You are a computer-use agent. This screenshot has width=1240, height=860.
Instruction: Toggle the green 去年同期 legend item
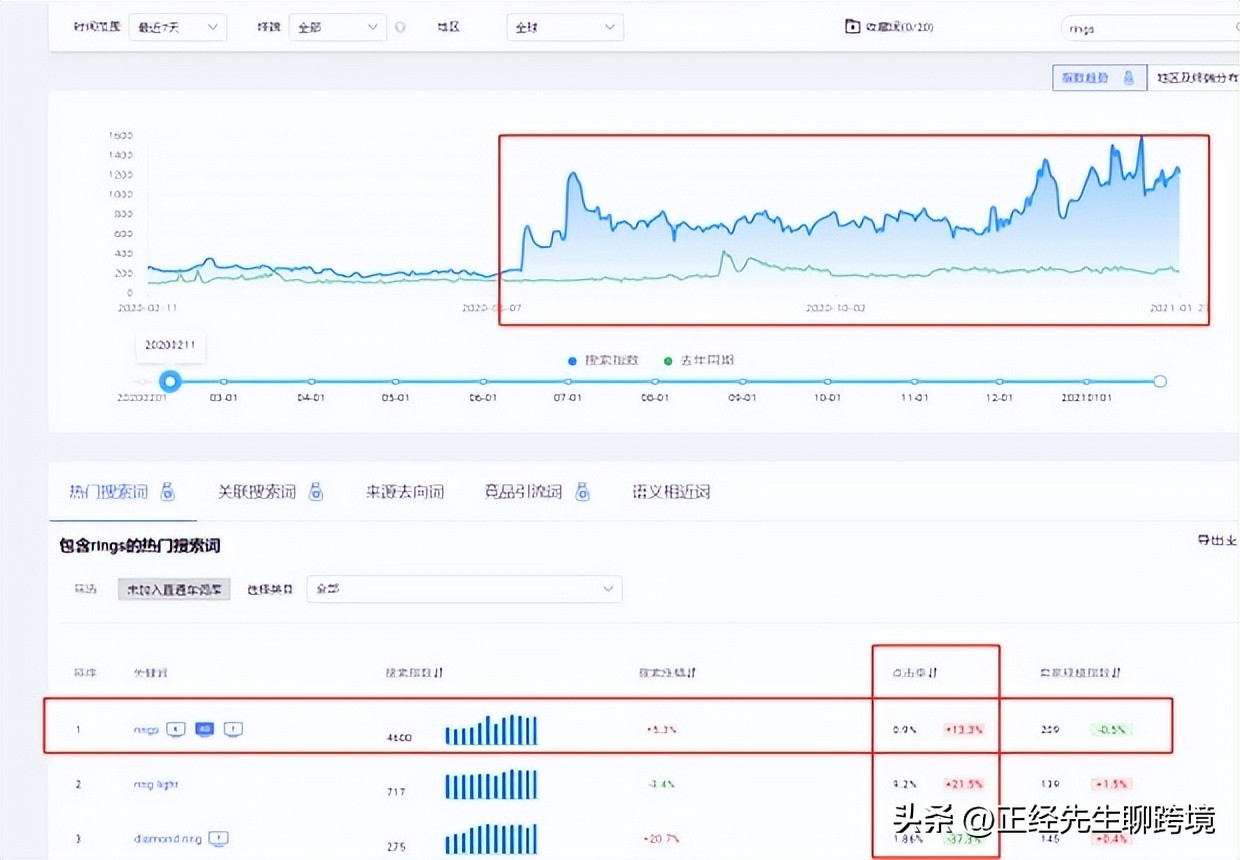click(x=699, y=360)
